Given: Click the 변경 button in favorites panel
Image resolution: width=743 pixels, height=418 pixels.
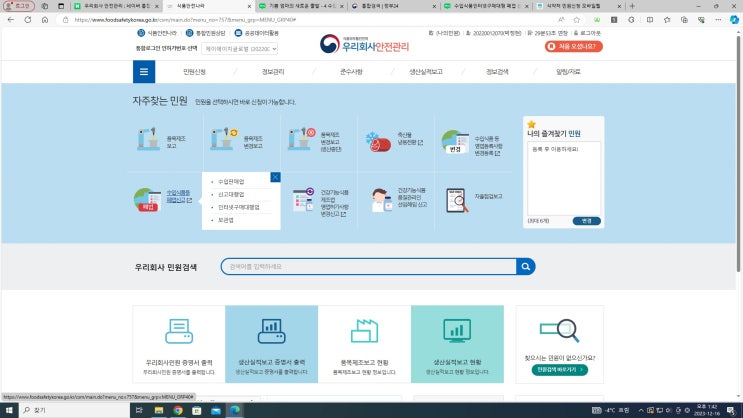Looking at the screenshot, I should click(586, 221).
